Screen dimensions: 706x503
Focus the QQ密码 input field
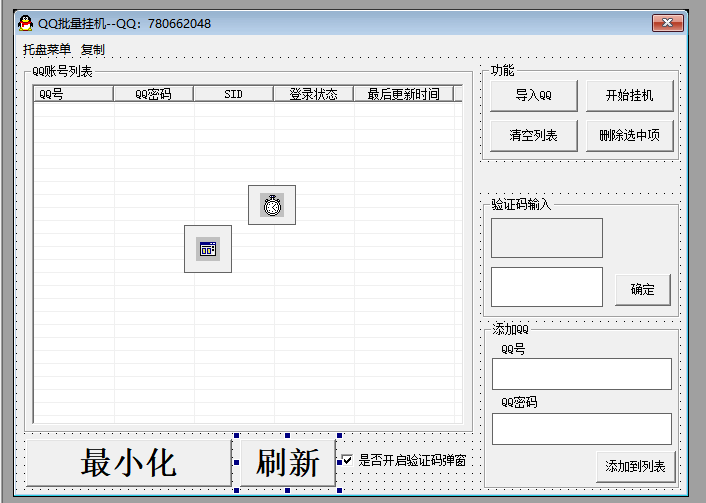[582, 429]
